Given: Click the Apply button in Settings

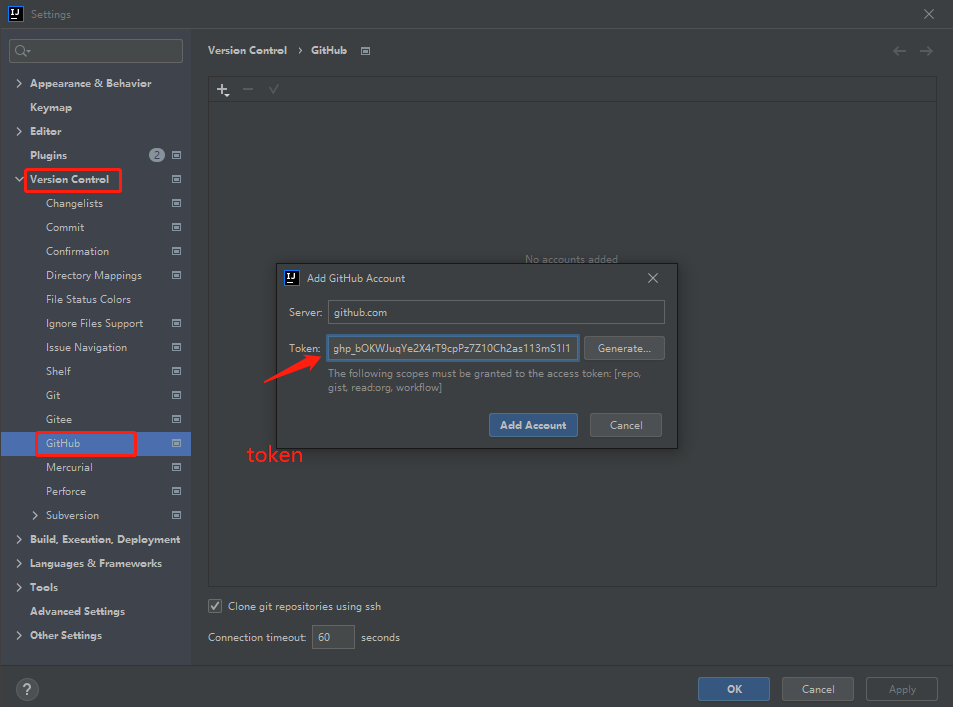Looking at the screenshot, I should 902,689.
